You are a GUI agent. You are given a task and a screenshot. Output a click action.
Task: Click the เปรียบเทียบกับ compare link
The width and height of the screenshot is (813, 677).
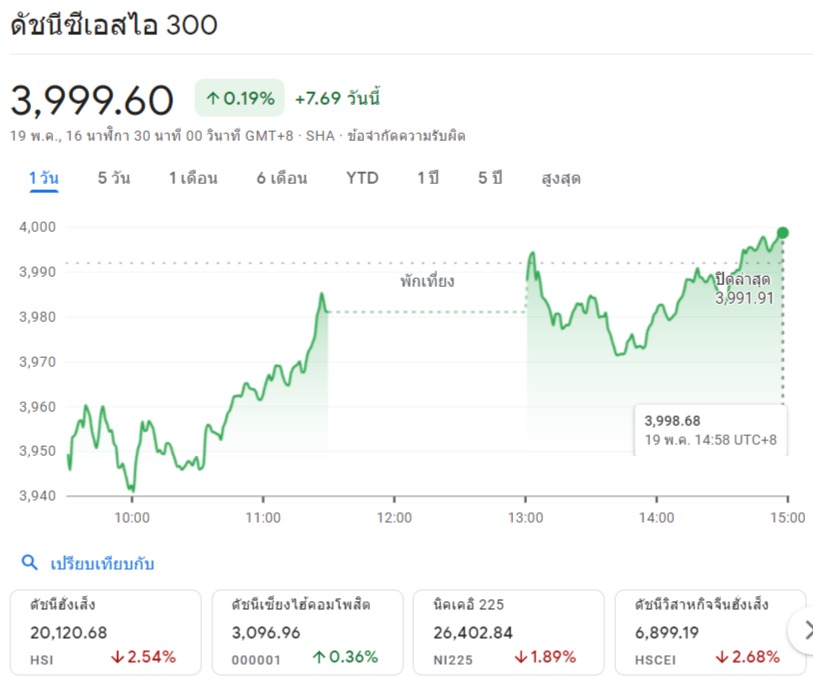[102, 563]
